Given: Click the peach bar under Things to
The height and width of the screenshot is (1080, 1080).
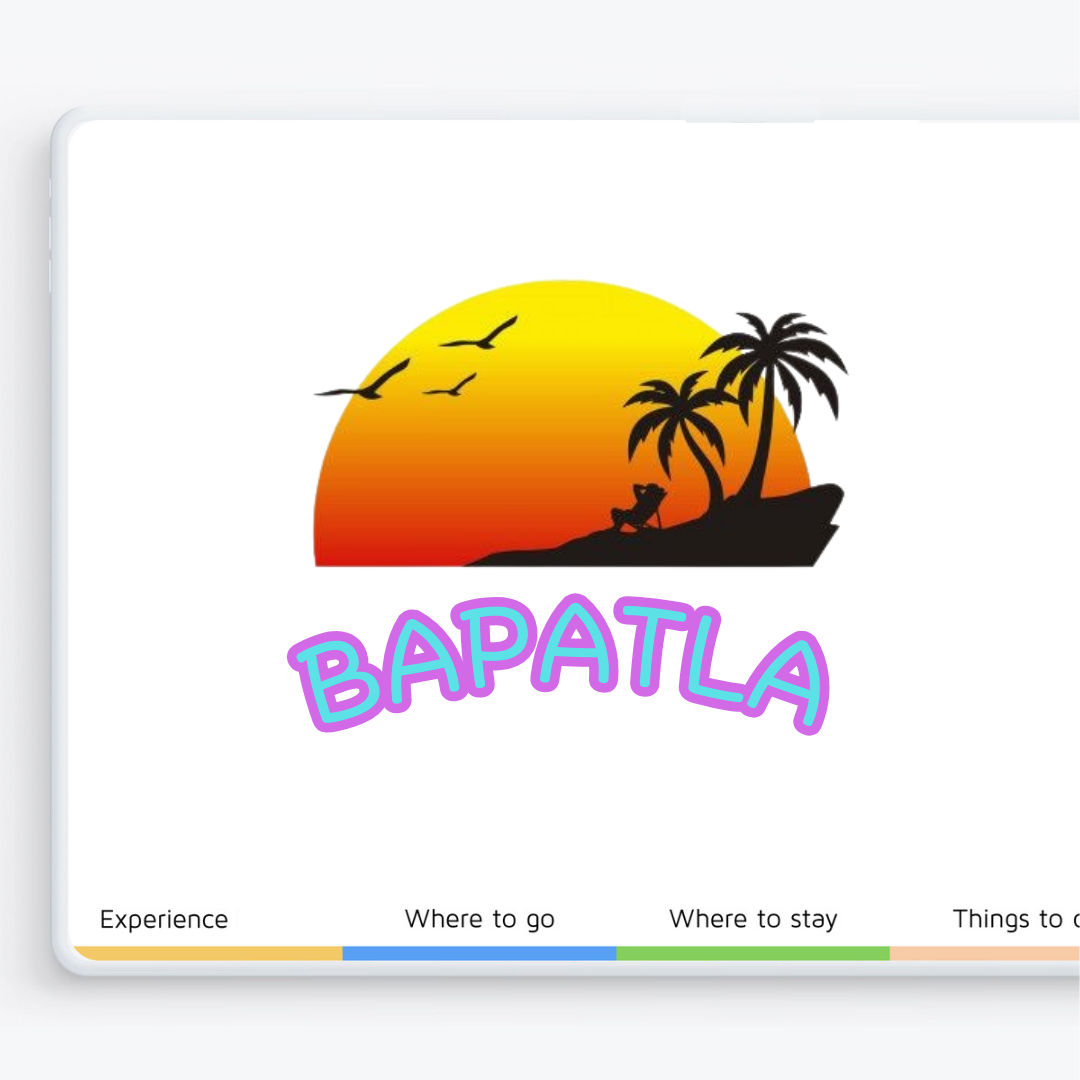Looking at the screenshot, I should pyautogui.click(x=985, y=953).
